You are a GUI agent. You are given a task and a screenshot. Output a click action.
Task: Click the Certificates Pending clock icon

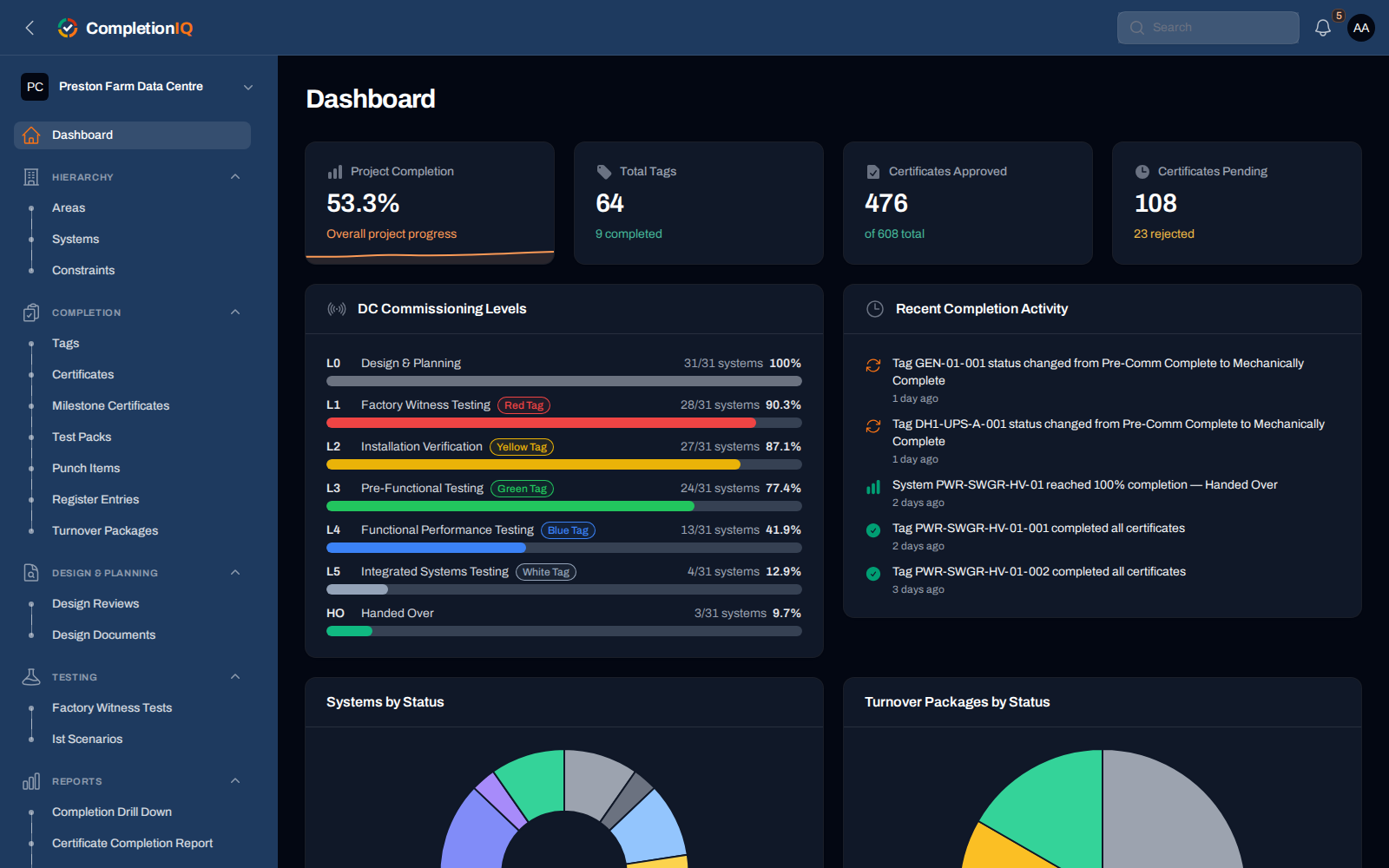(1142, 172)
